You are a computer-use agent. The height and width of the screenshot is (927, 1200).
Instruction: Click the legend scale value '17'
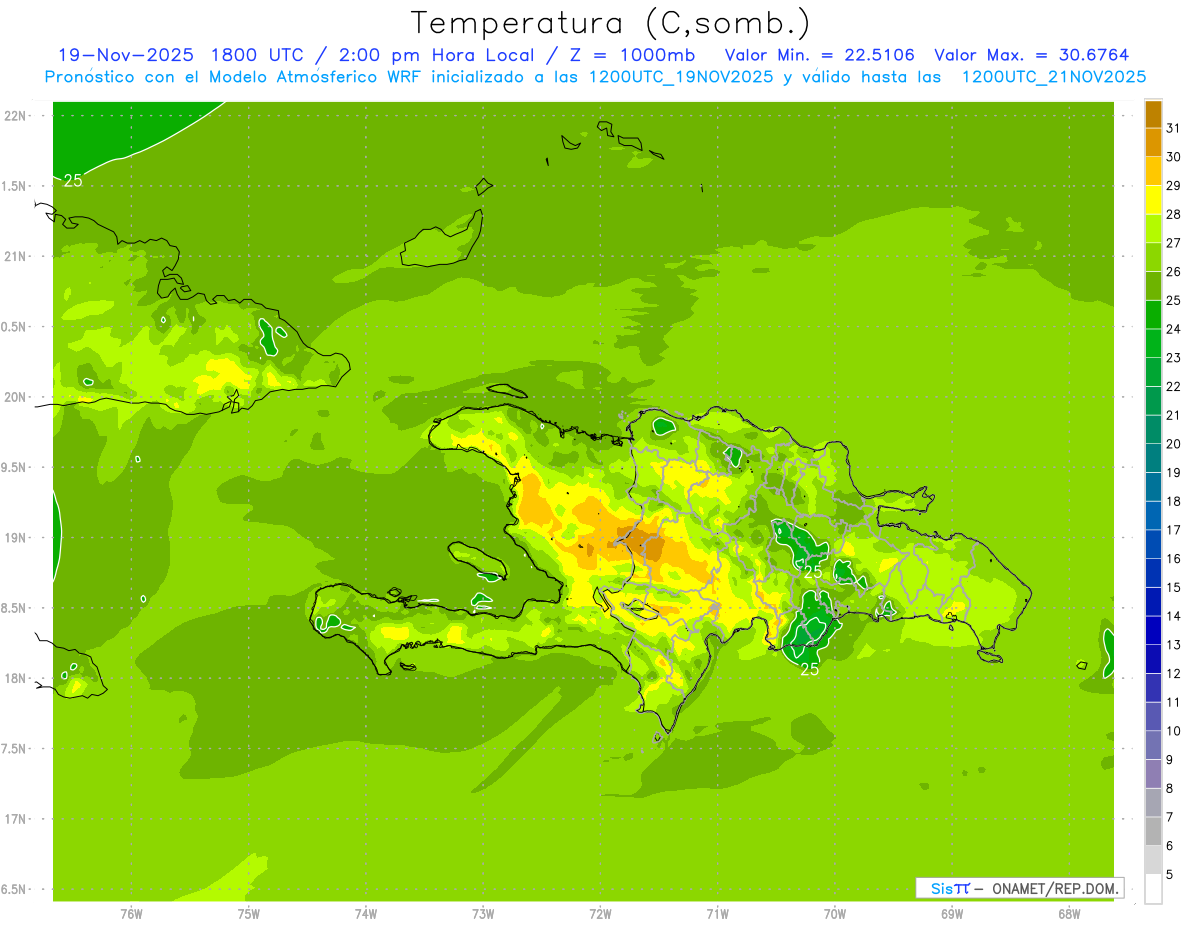point(1174,530)
